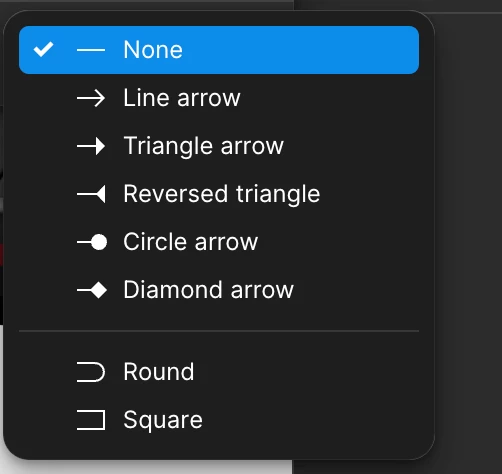Click the Circle arrow endpoint icon

(x=92, y=242)
